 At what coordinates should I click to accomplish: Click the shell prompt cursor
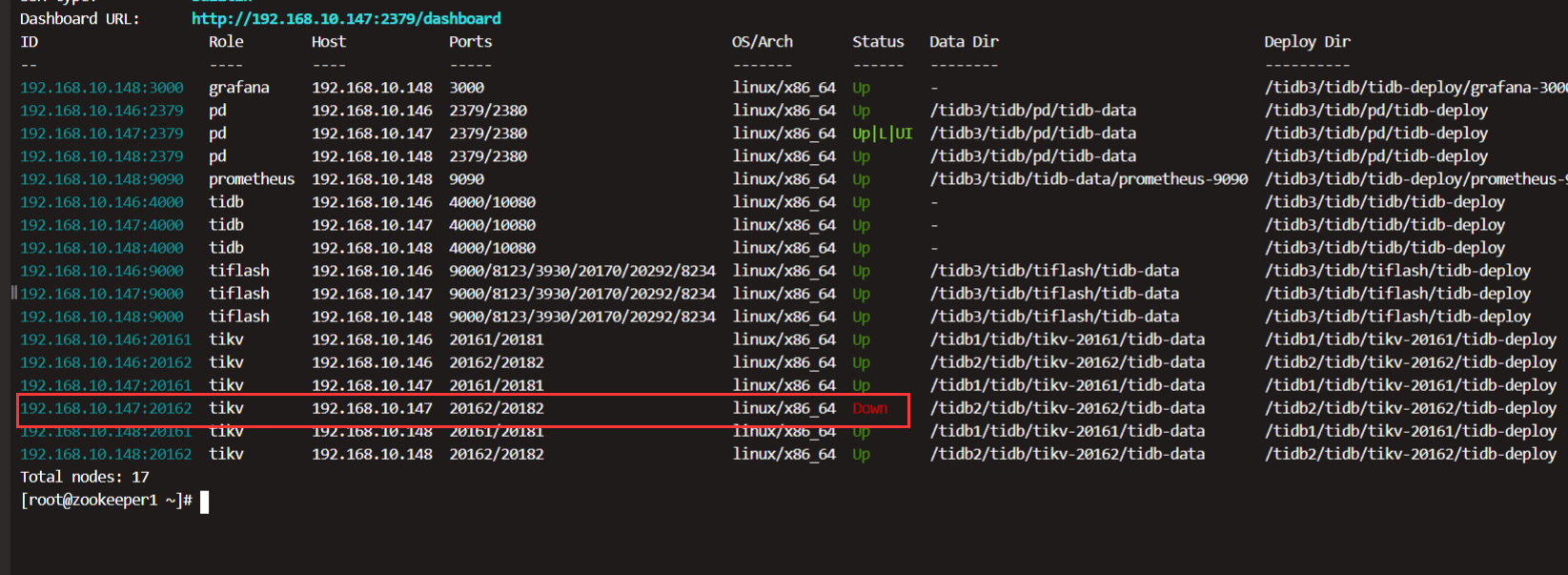pos(204,502)
